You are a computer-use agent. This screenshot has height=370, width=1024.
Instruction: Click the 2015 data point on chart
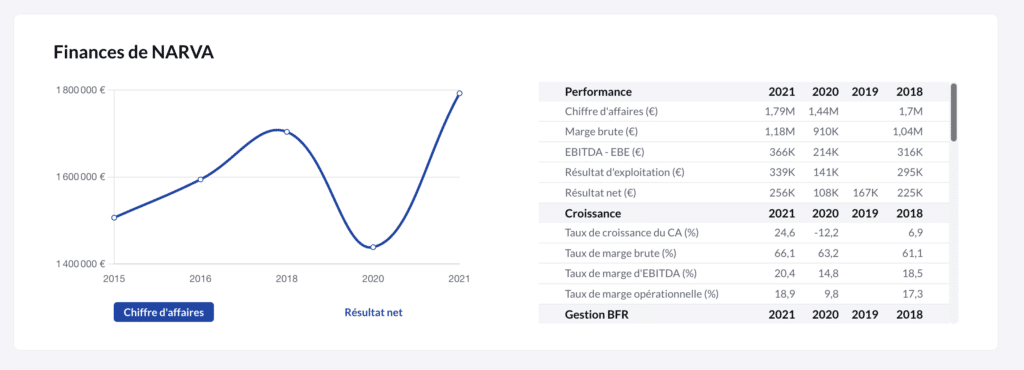pos(114,217)
